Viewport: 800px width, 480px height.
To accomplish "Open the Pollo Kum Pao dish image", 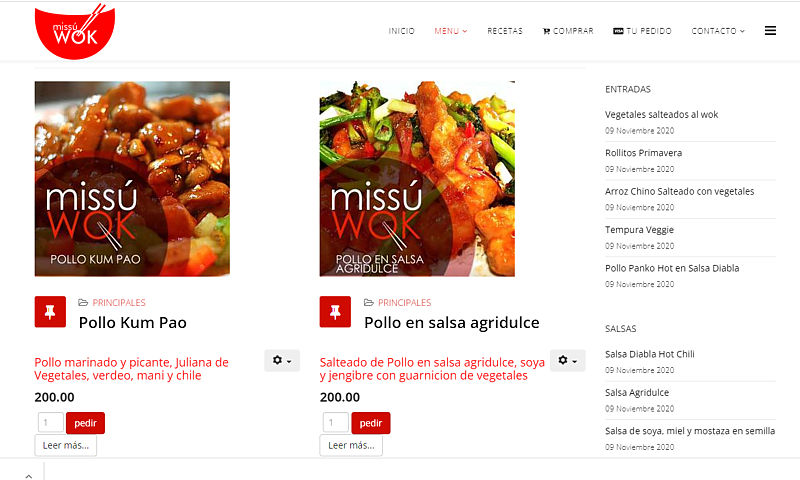I will pos(132,179).
